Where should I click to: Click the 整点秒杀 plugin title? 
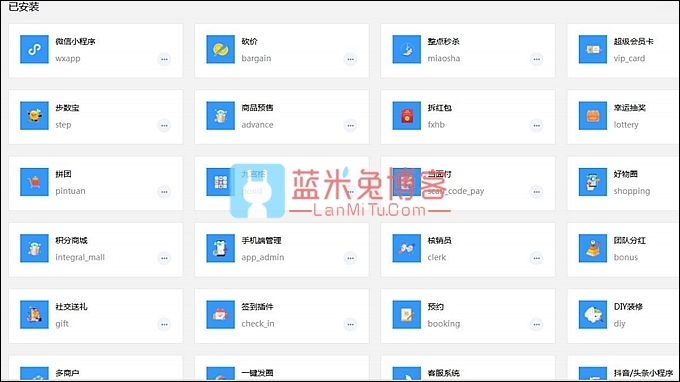[x=443, y=42]
